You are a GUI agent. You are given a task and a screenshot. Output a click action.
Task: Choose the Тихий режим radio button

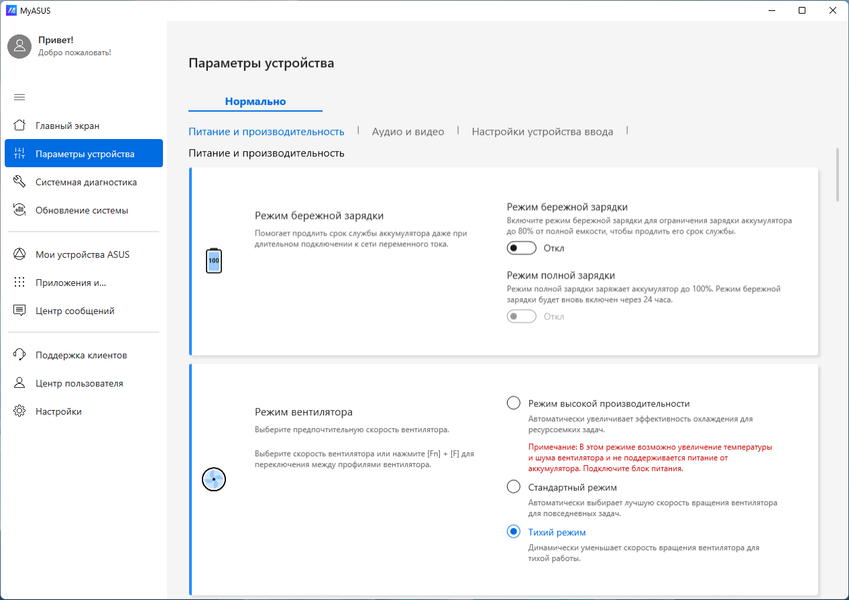[x=514, y=532]
